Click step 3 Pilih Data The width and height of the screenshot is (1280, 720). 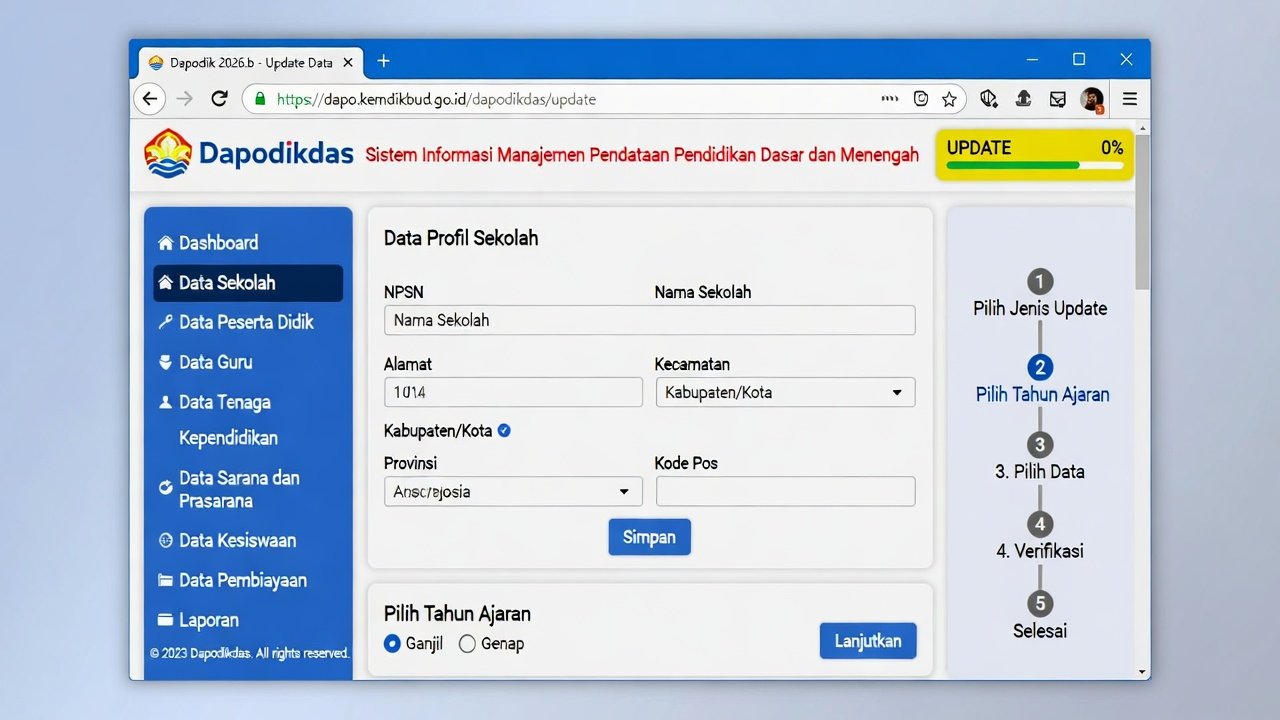point(1040,458)
